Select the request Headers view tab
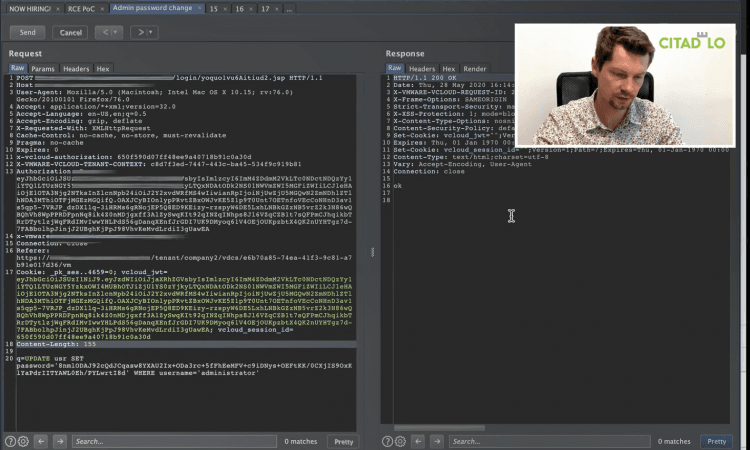750x450 pixels. (x=76, y=69)
